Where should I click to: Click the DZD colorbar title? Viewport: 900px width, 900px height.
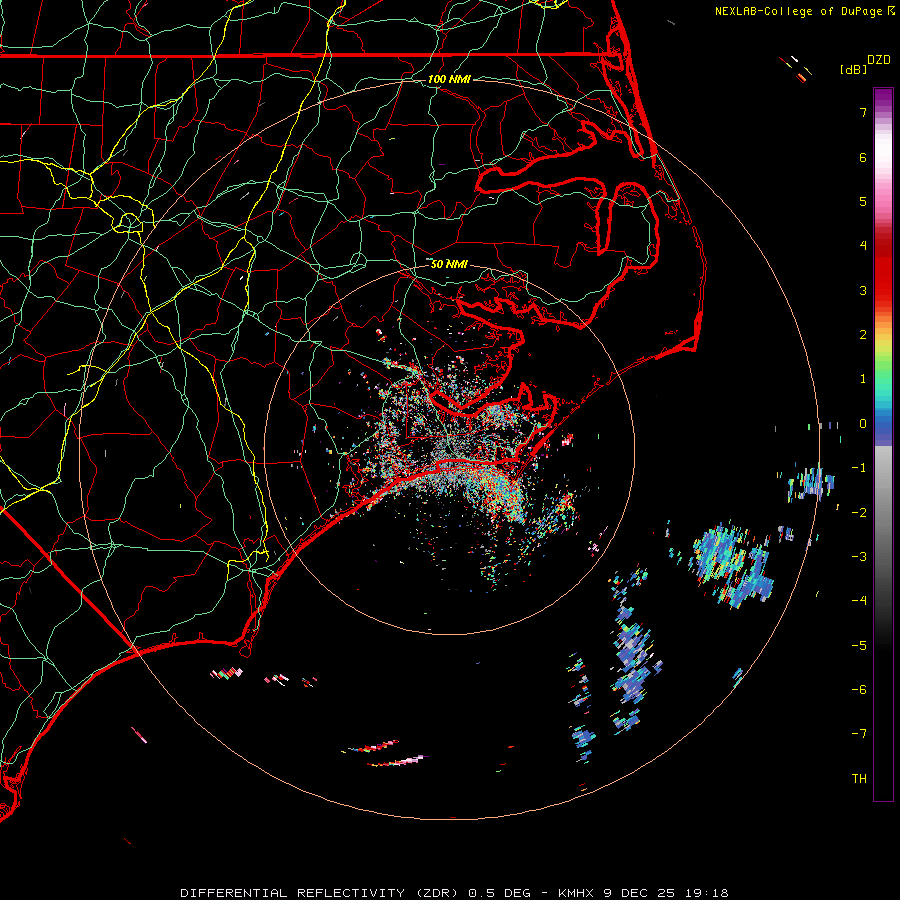coord(879,60)
